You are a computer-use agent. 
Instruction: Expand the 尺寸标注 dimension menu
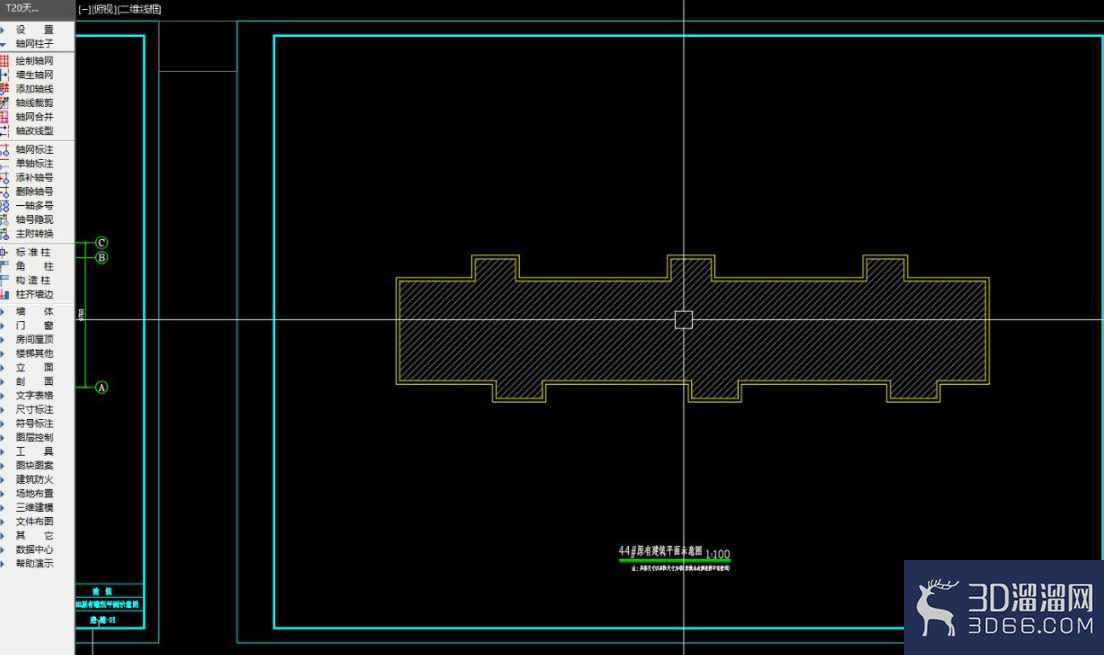pos(34,409)
